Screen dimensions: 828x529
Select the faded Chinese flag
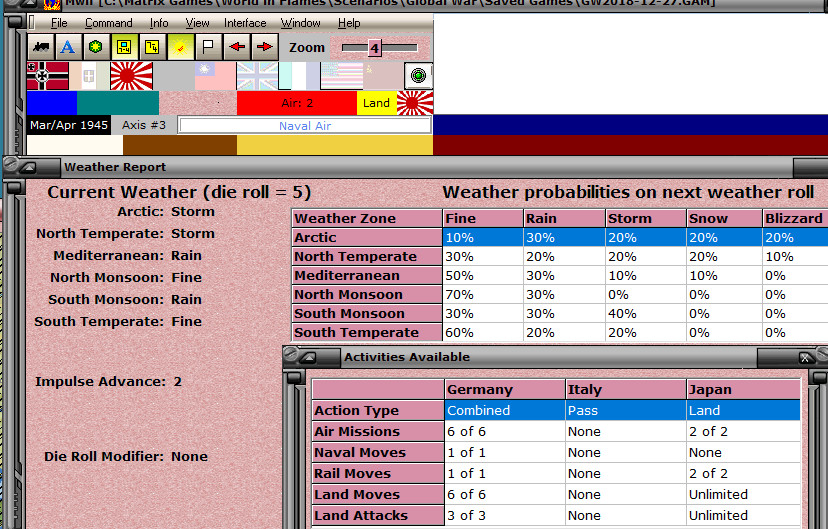pyautogui.click(x=215, y=75)
